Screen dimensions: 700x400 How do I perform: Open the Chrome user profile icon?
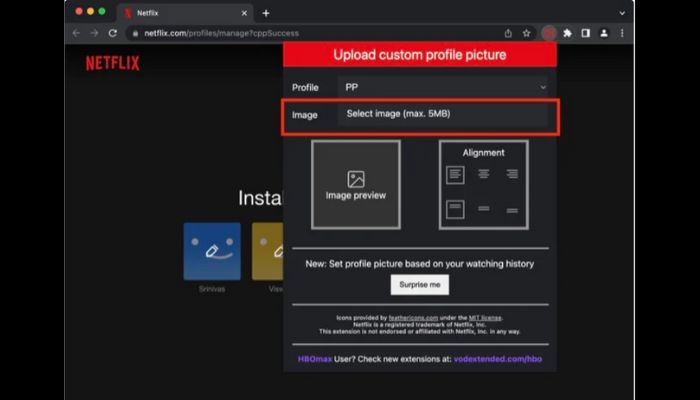tap(604, 33)
